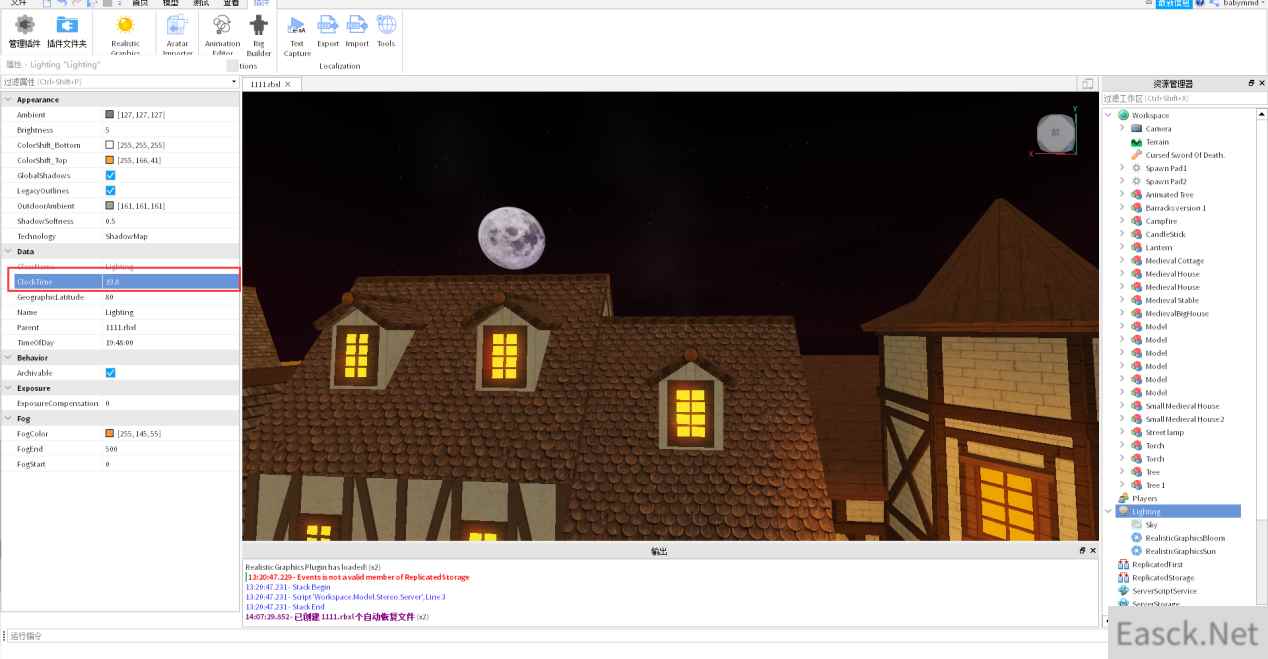Image resolution: width=1268 pixels, height=659 pixels.
Task: Click the Brightness value field
Action: click(x=171, y=130)
